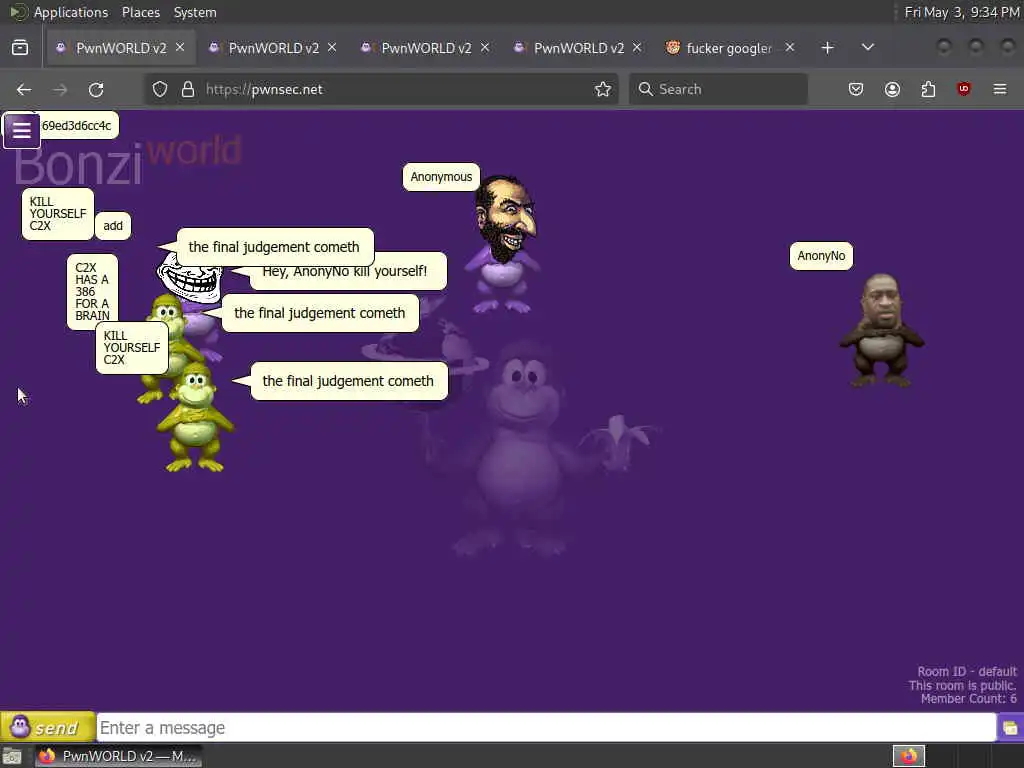Reload the pwnsec.net page

point(96,89)
